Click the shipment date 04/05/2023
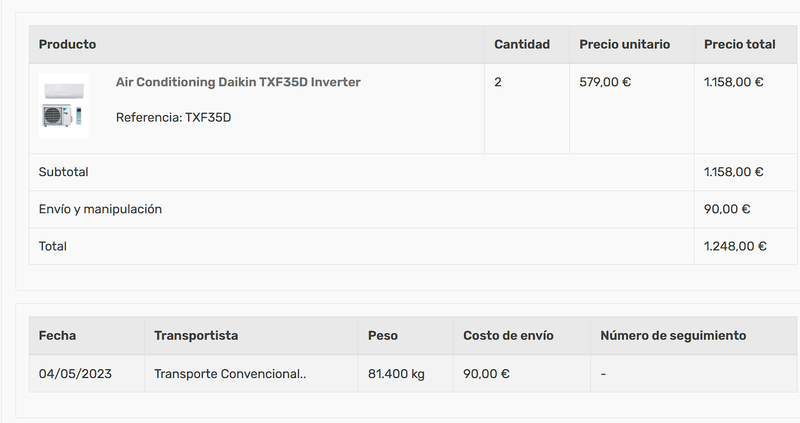The image size is (800, 423). (75, 374)
